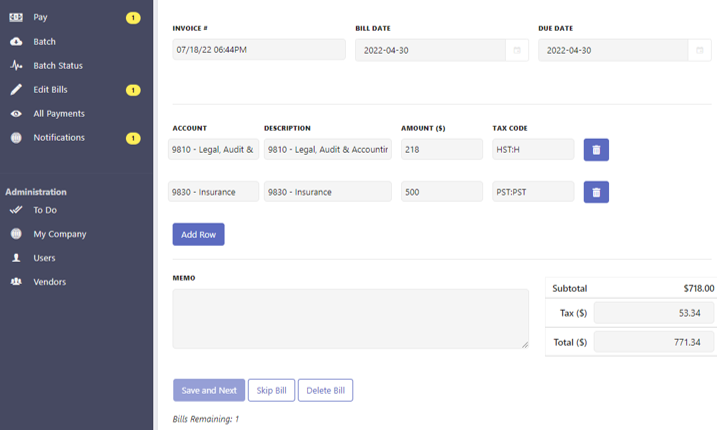
Task: Click the 9810 Legal description field
Action: click(x=328, y=150)
